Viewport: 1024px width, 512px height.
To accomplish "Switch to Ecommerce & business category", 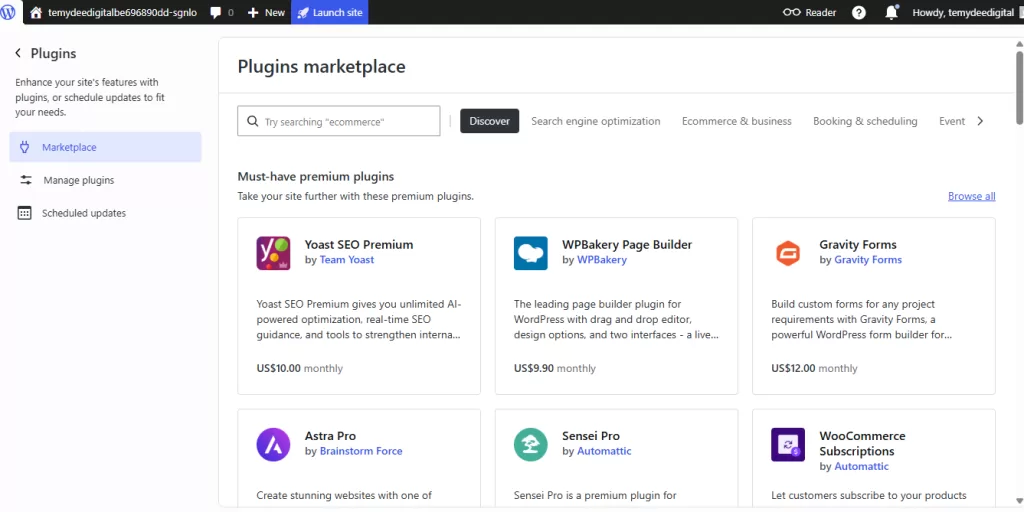I will pyautogui.click(x=737, y=121).
